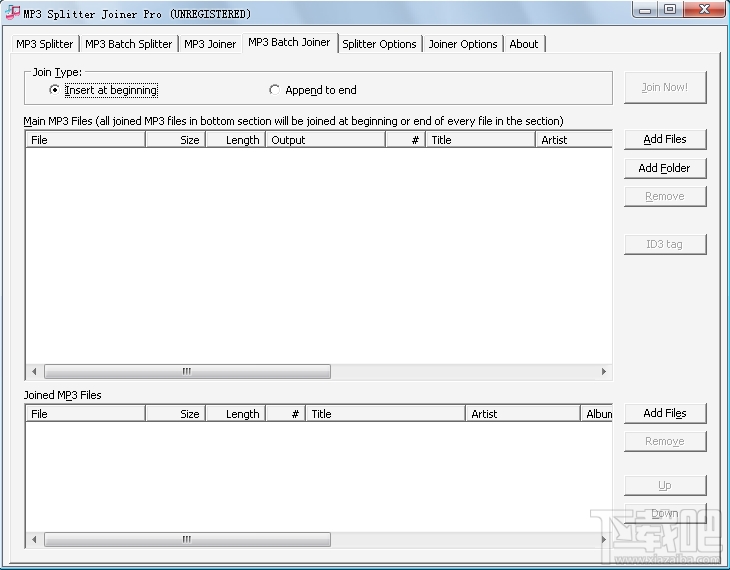Open the Joiner Options tab

point(463,44)
